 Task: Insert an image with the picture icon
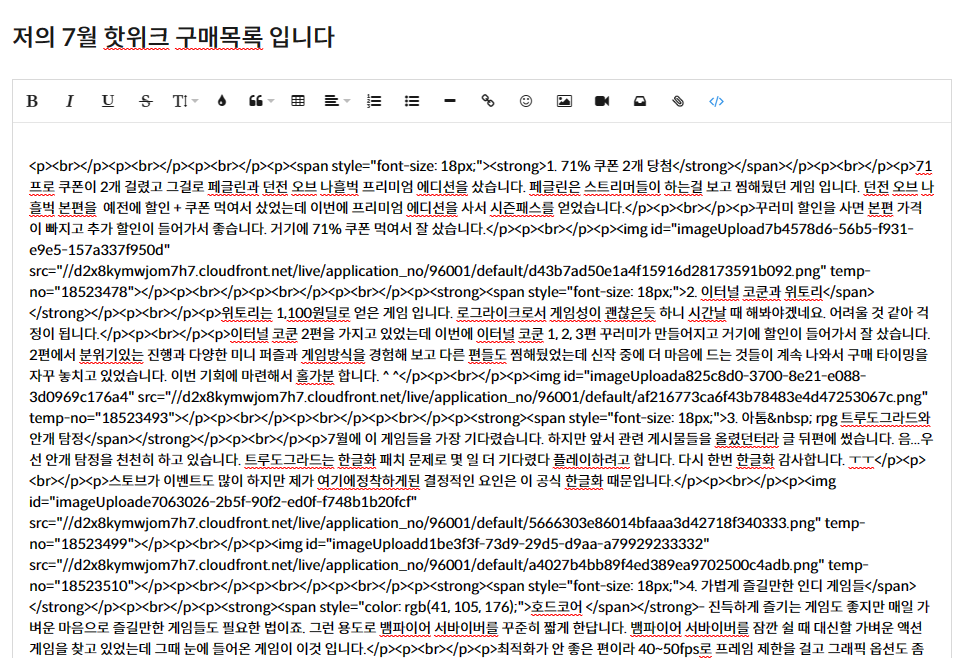pos(564,101)
